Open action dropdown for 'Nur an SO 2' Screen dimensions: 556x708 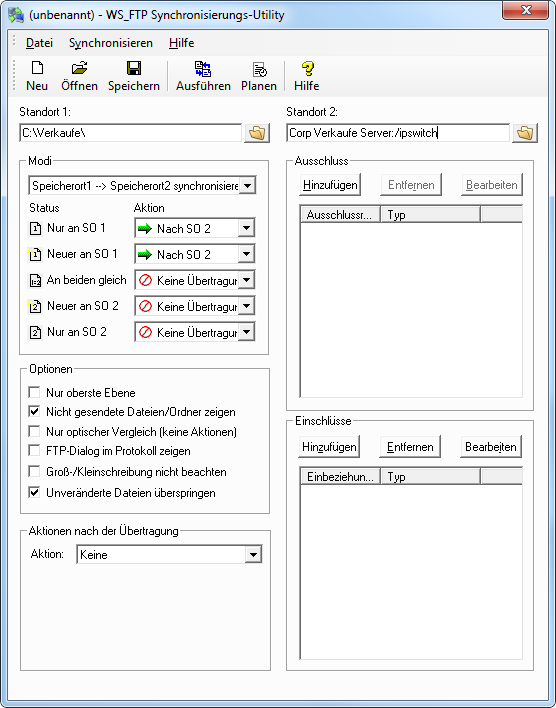pos(246,332)
